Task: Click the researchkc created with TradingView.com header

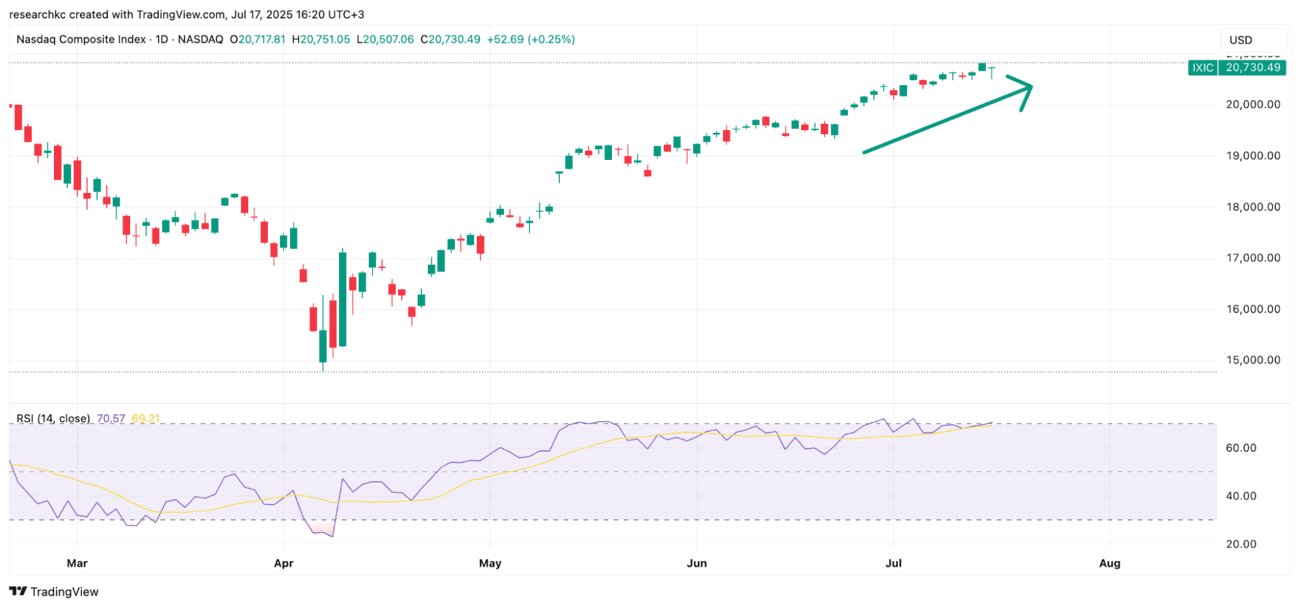Action: point(185,17)
